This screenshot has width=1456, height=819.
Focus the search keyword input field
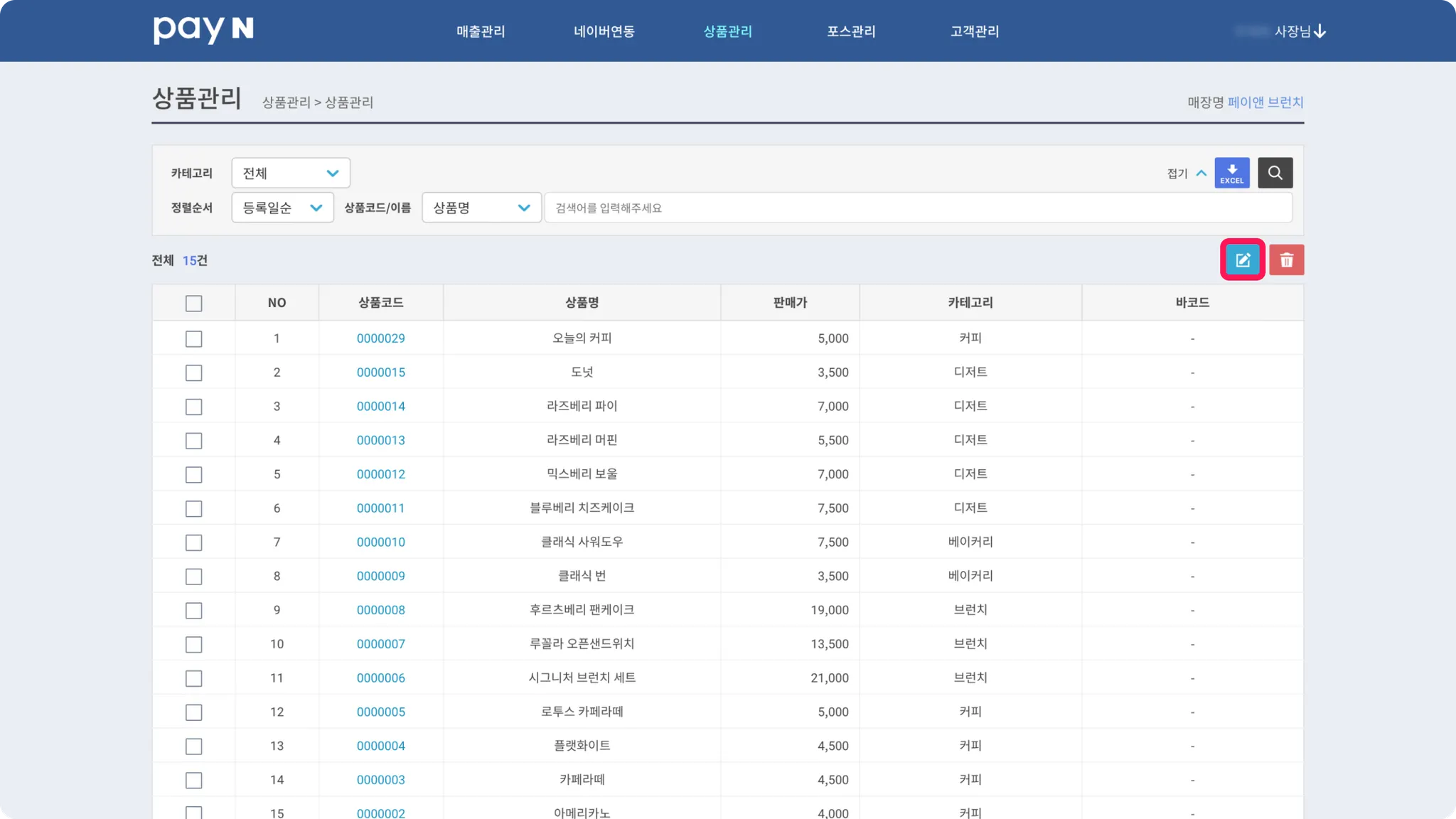917,208
